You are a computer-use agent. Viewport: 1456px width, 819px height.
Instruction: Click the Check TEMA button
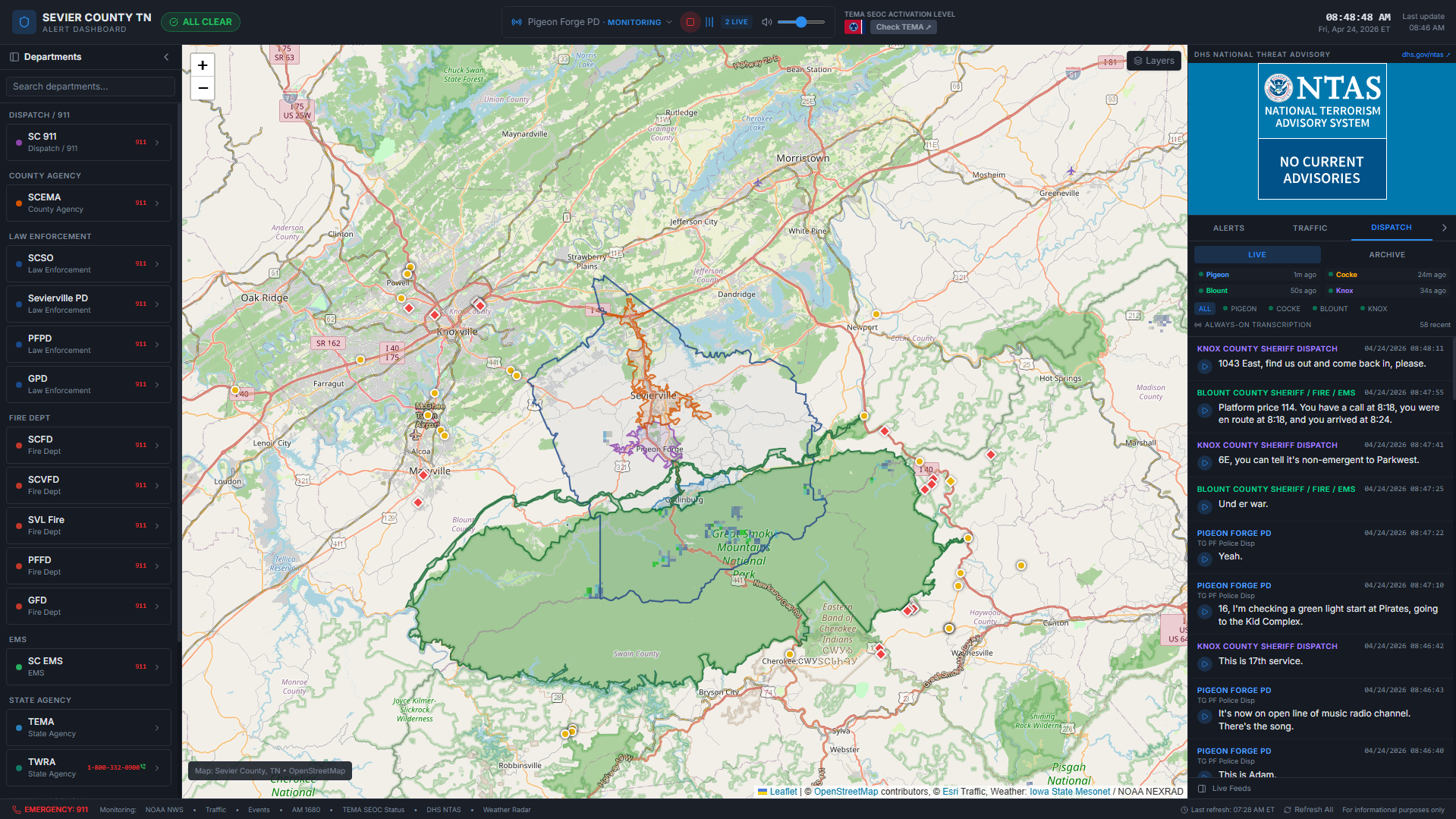click(x=903, y=27)
